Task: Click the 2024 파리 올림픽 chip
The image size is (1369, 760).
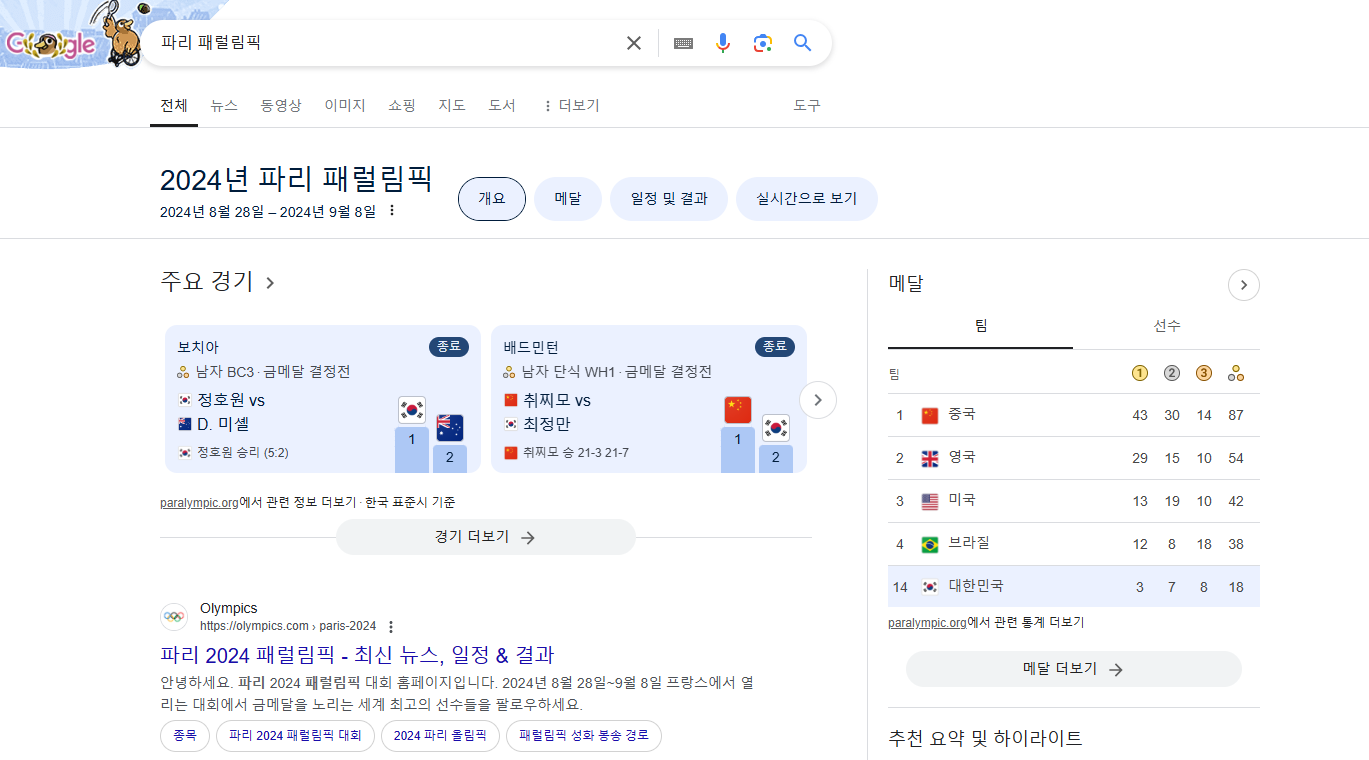Action: tap(440, 736)
